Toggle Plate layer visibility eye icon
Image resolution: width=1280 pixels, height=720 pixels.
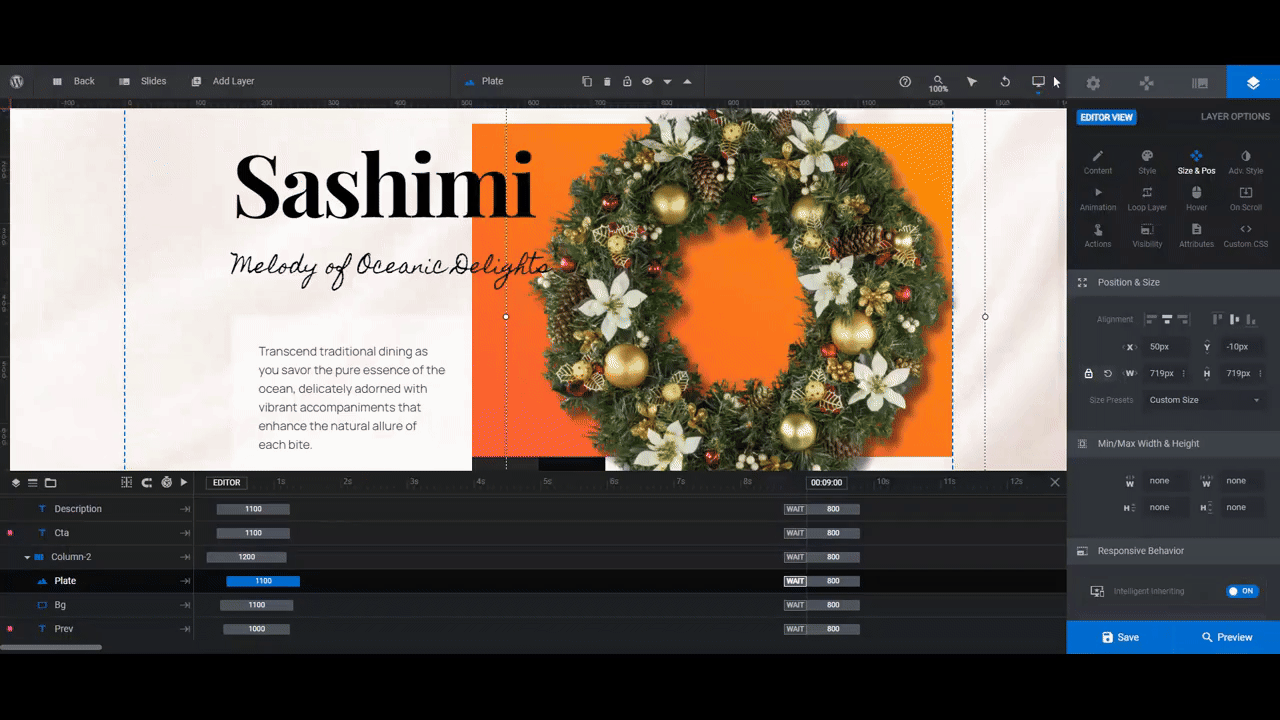pos(647,81)
